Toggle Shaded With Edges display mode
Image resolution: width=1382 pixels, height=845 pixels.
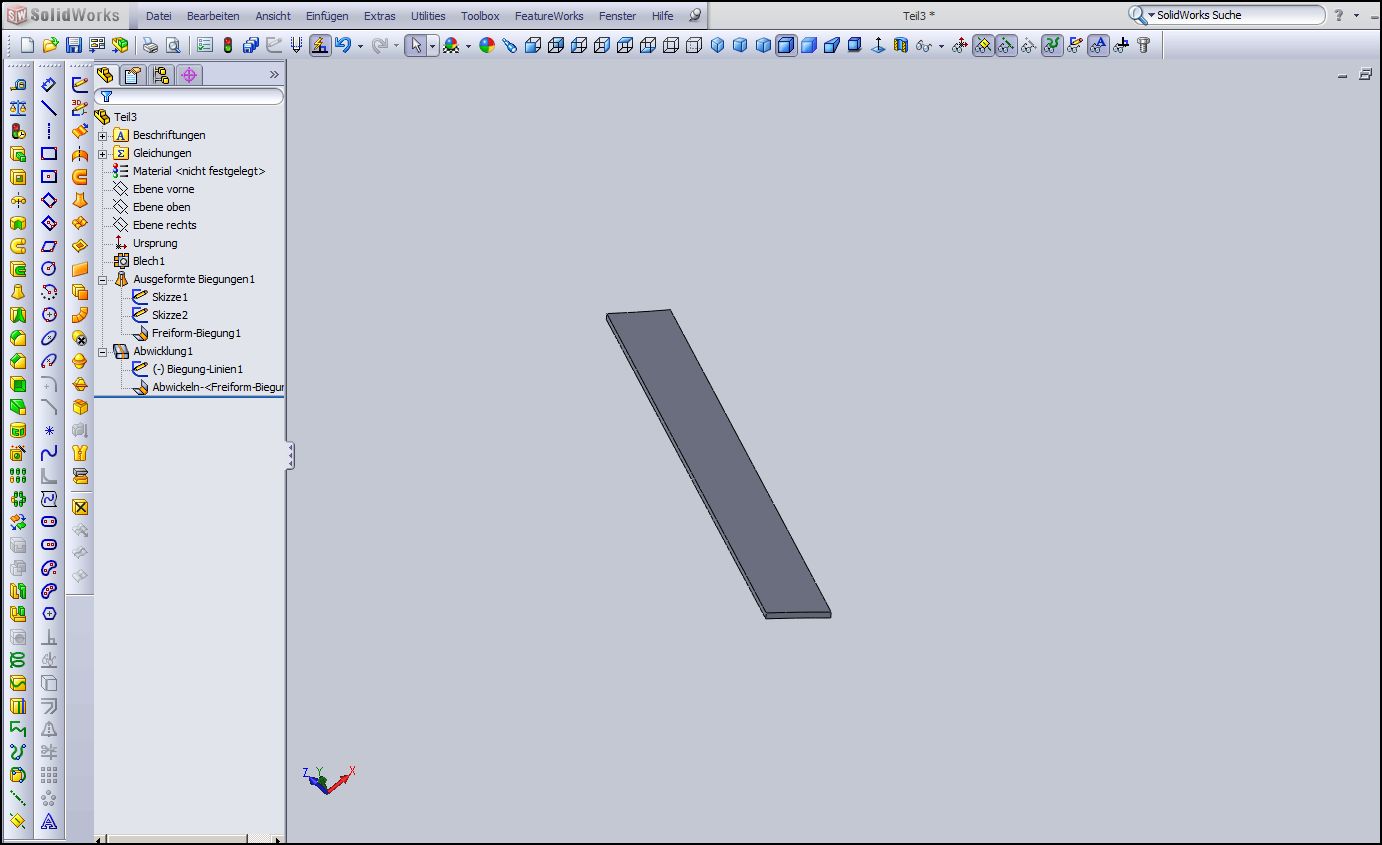pyautogui.click(x=786, y=45)
